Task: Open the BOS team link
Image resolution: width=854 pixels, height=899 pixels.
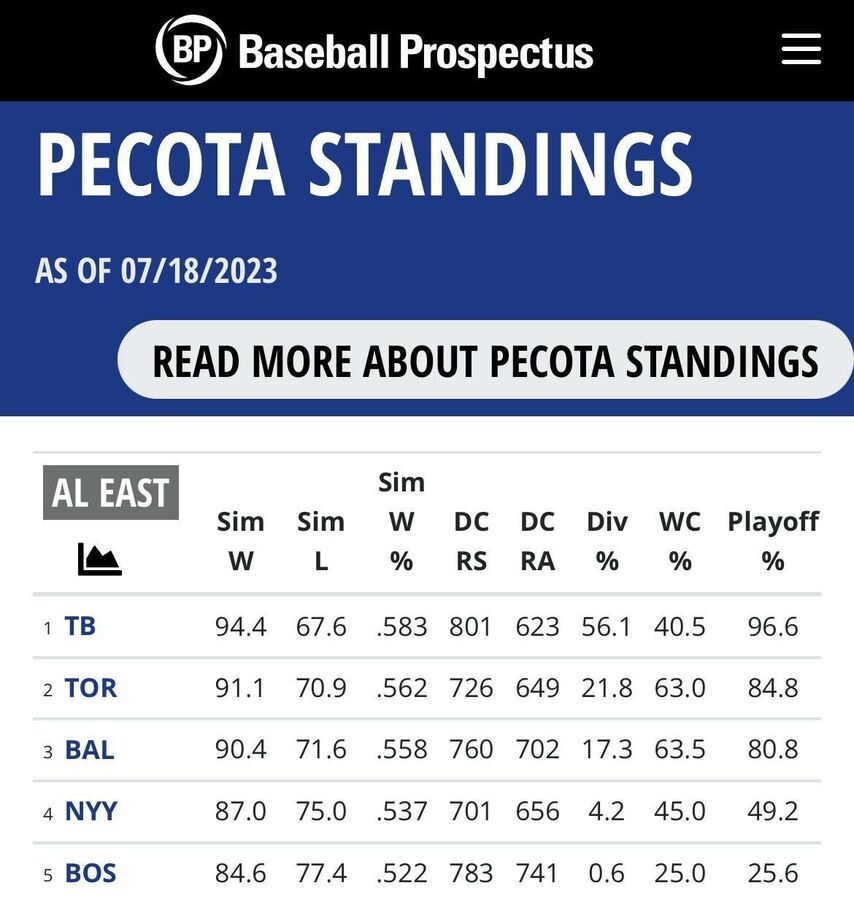Action: click(x=91, y=873)
